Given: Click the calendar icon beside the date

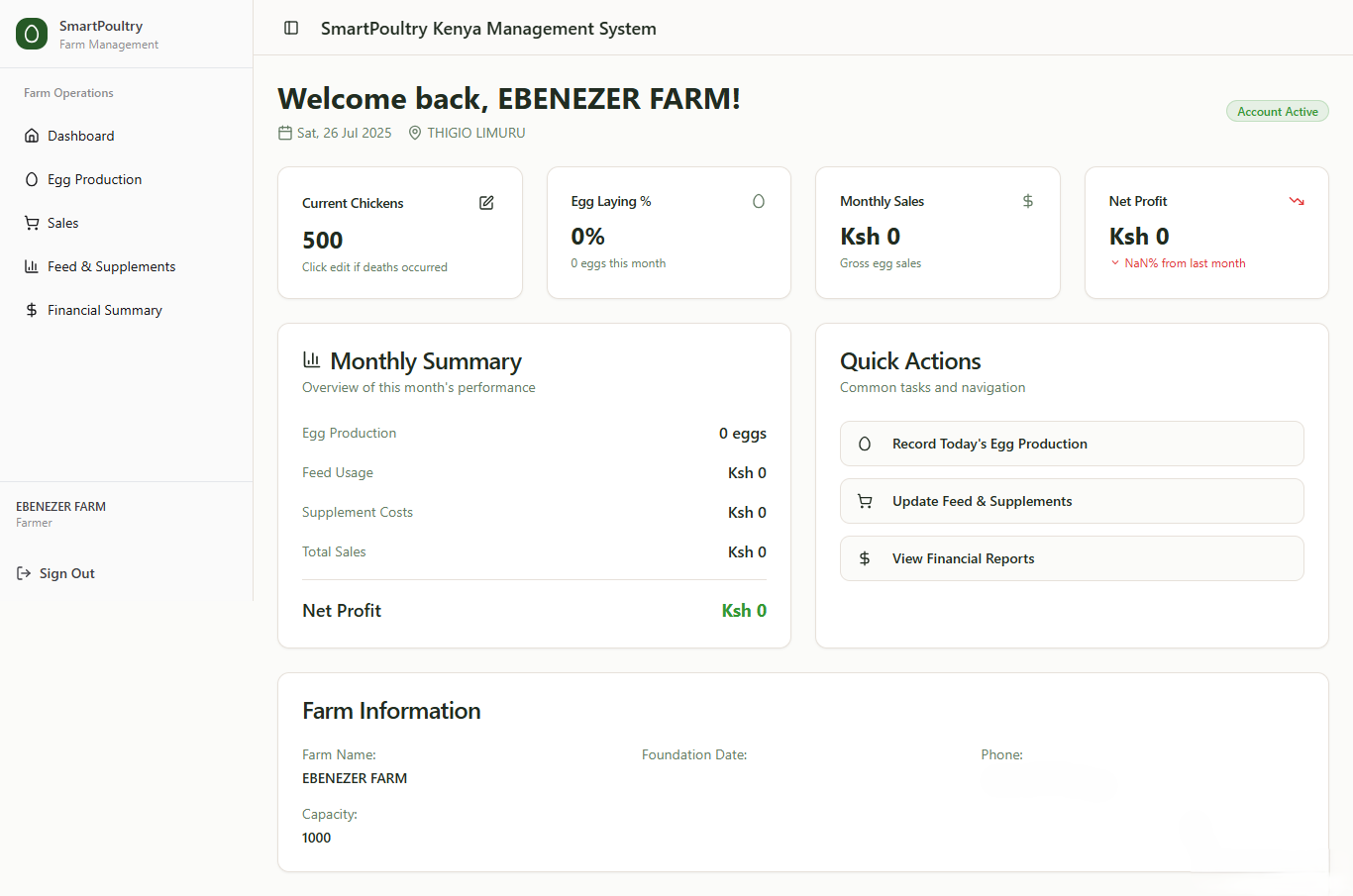Looking at the screenshot, I should pos(285,133).
